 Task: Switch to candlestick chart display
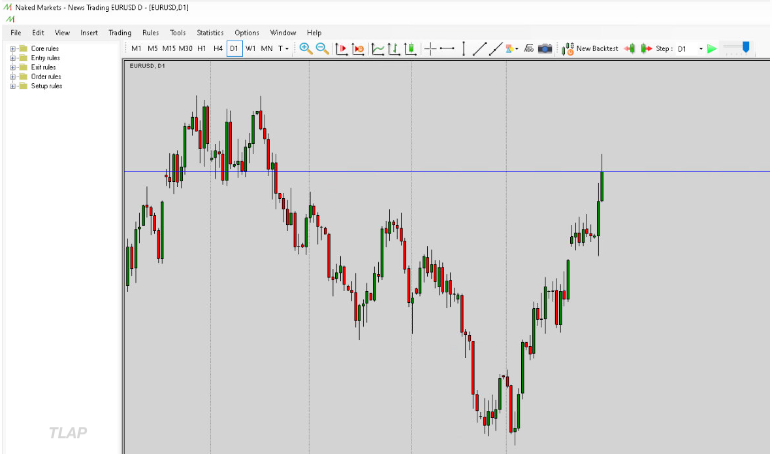(410, 49)
